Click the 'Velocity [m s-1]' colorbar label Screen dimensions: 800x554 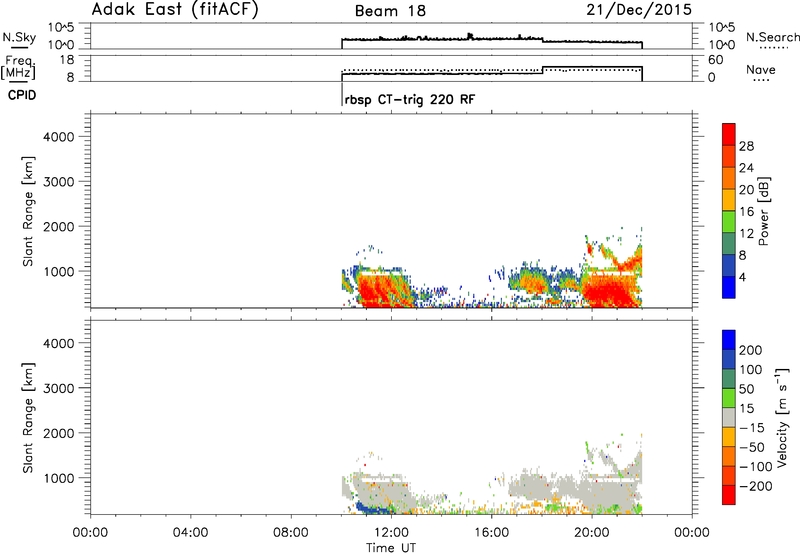coord(781,417)
